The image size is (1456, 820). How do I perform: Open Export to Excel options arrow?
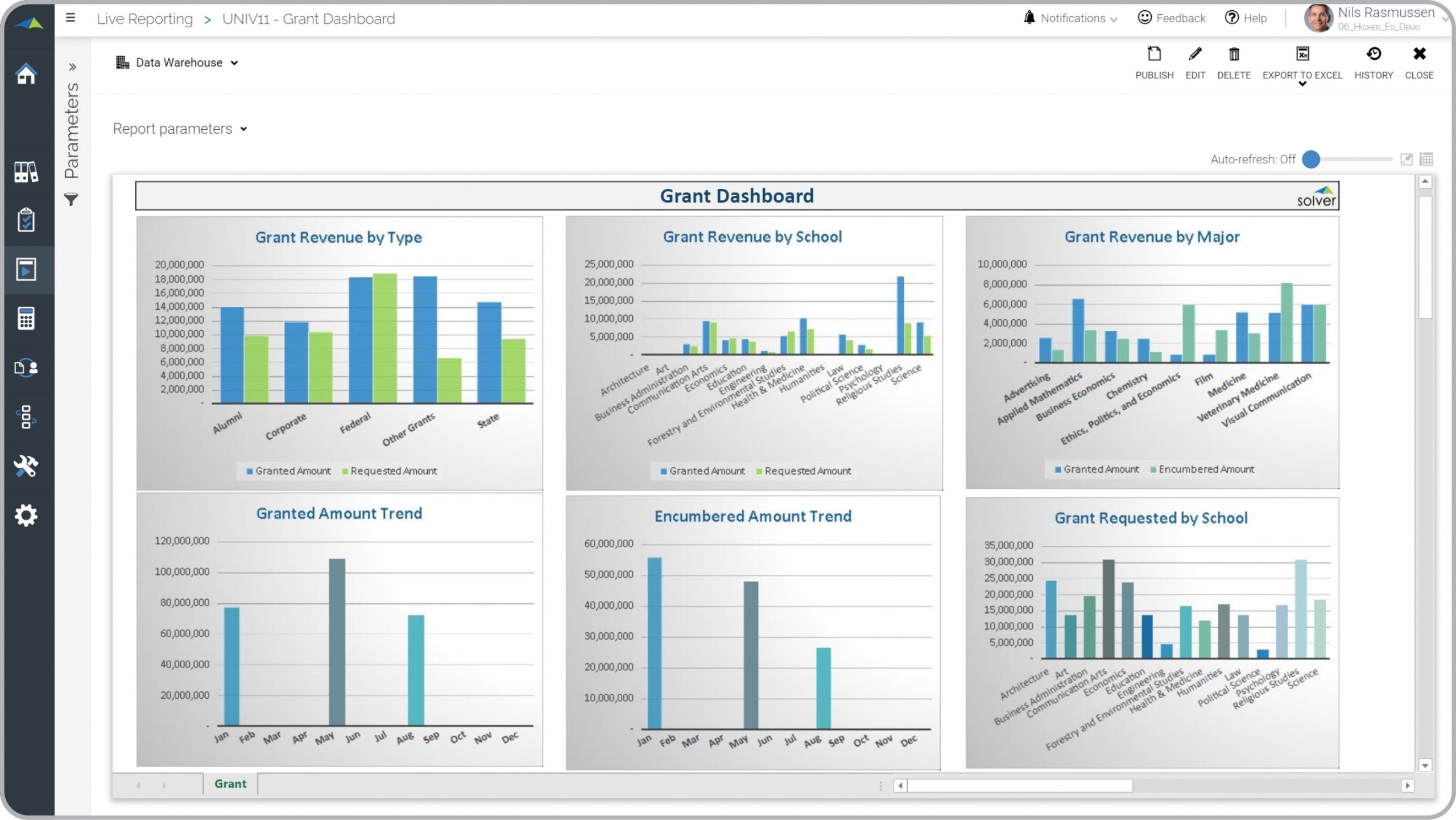pos(1302,84)
